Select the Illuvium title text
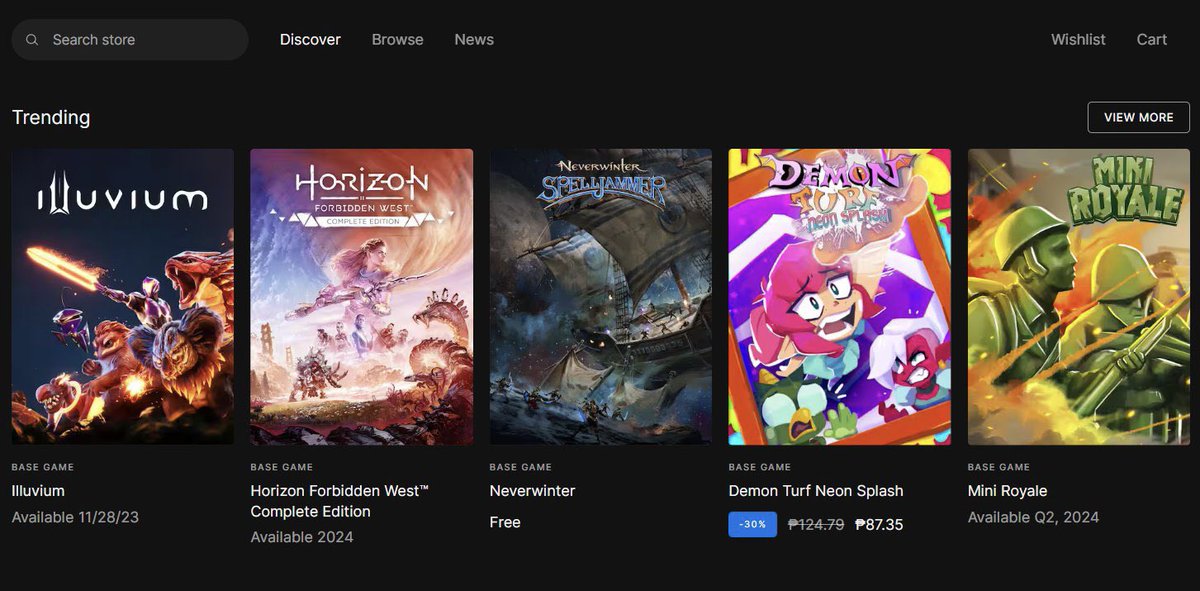 click(38, 491)
